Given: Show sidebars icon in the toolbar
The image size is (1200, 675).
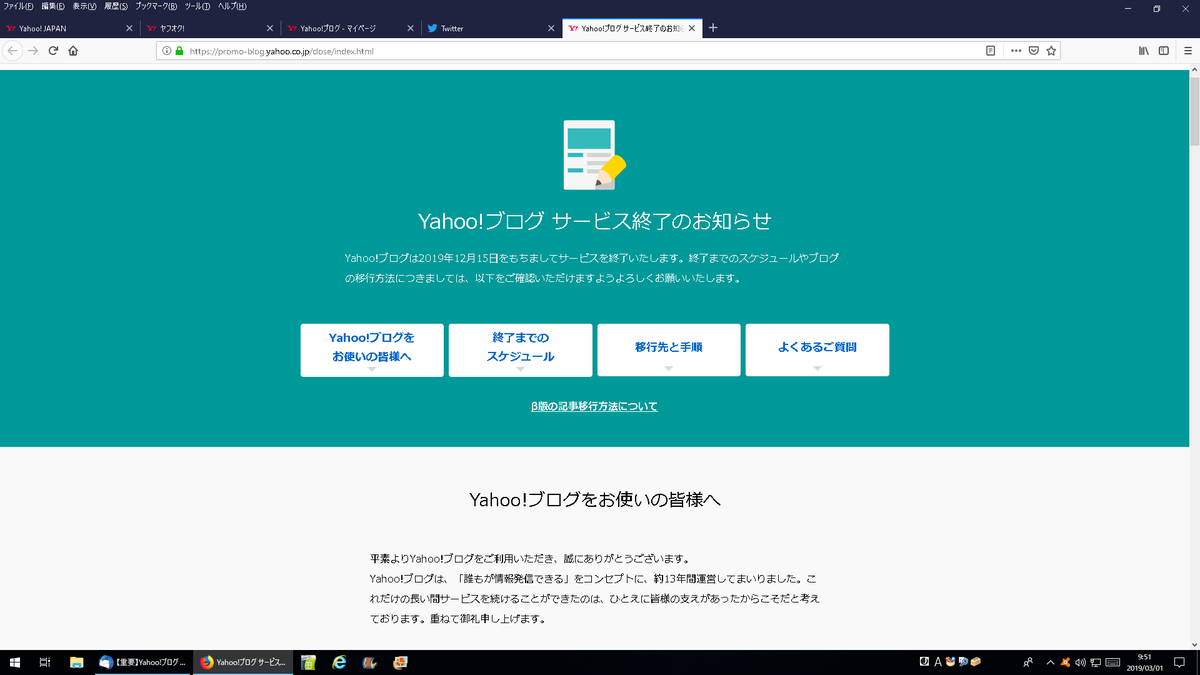Looking at the screenshot, I should pos(1163,50).
